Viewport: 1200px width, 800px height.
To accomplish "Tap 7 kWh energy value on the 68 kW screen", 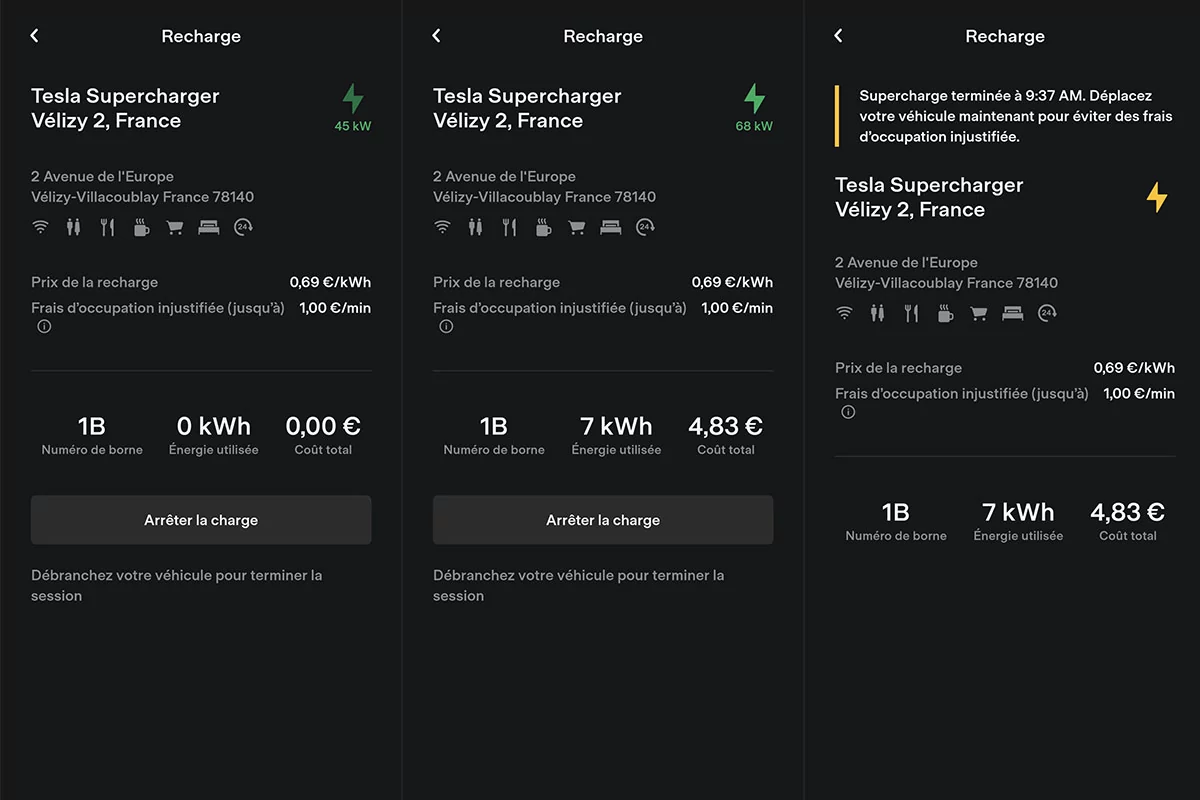I will [616, 426].
